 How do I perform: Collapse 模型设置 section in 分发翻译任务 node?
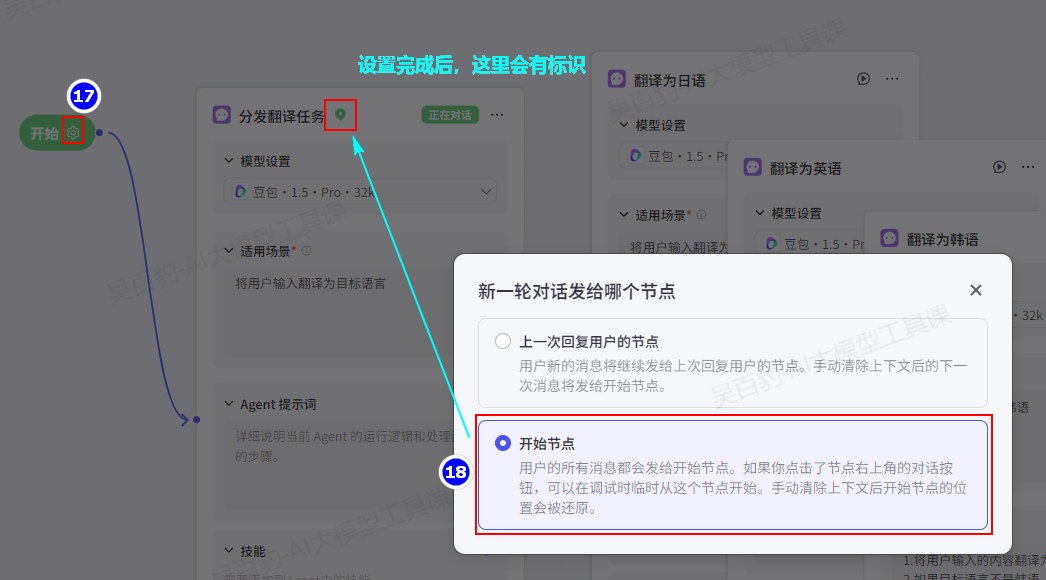227,161
